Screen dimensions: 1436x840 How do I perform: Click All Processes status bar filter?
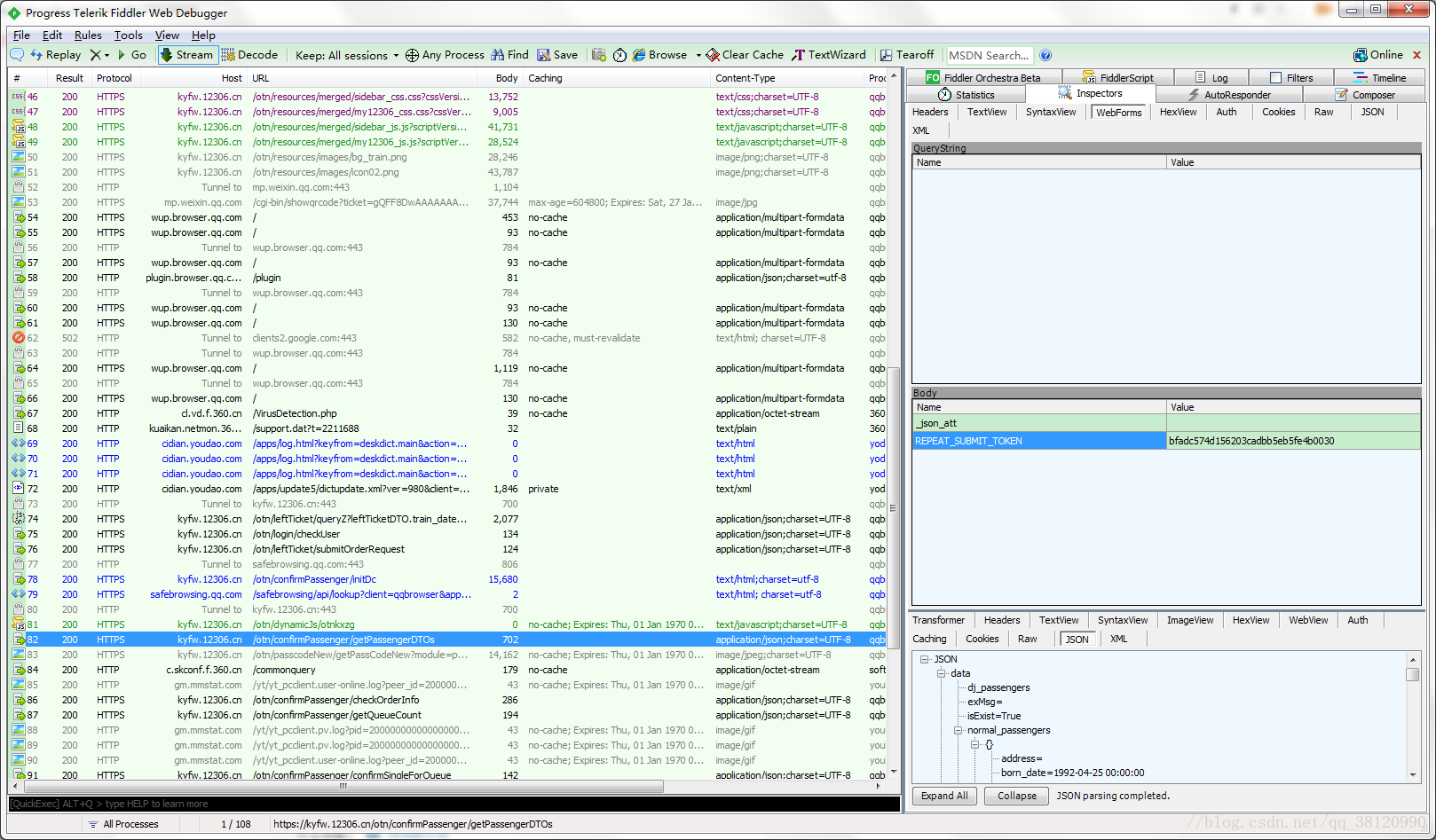123,824
